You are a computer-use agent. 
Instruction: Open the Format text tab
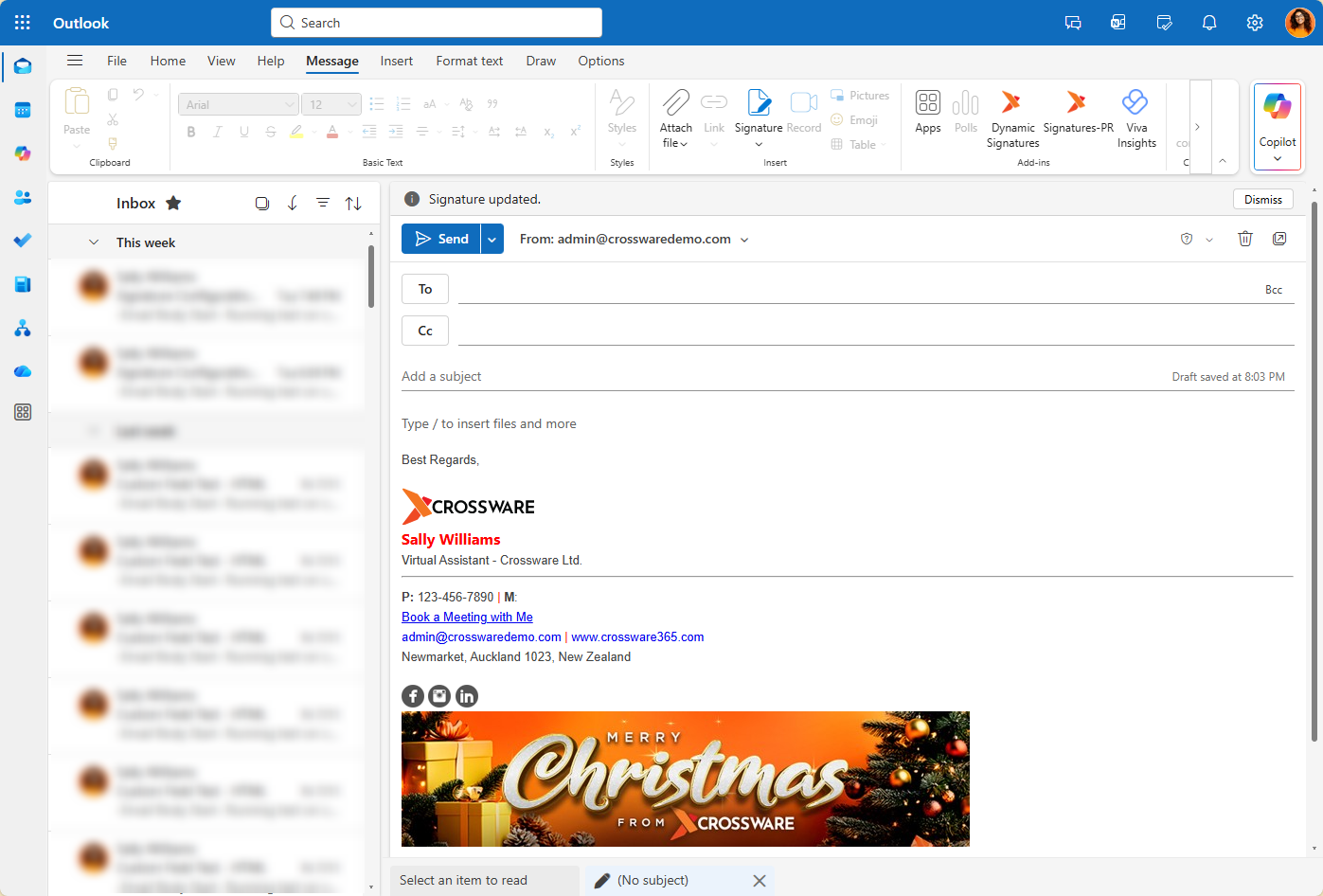469,61
